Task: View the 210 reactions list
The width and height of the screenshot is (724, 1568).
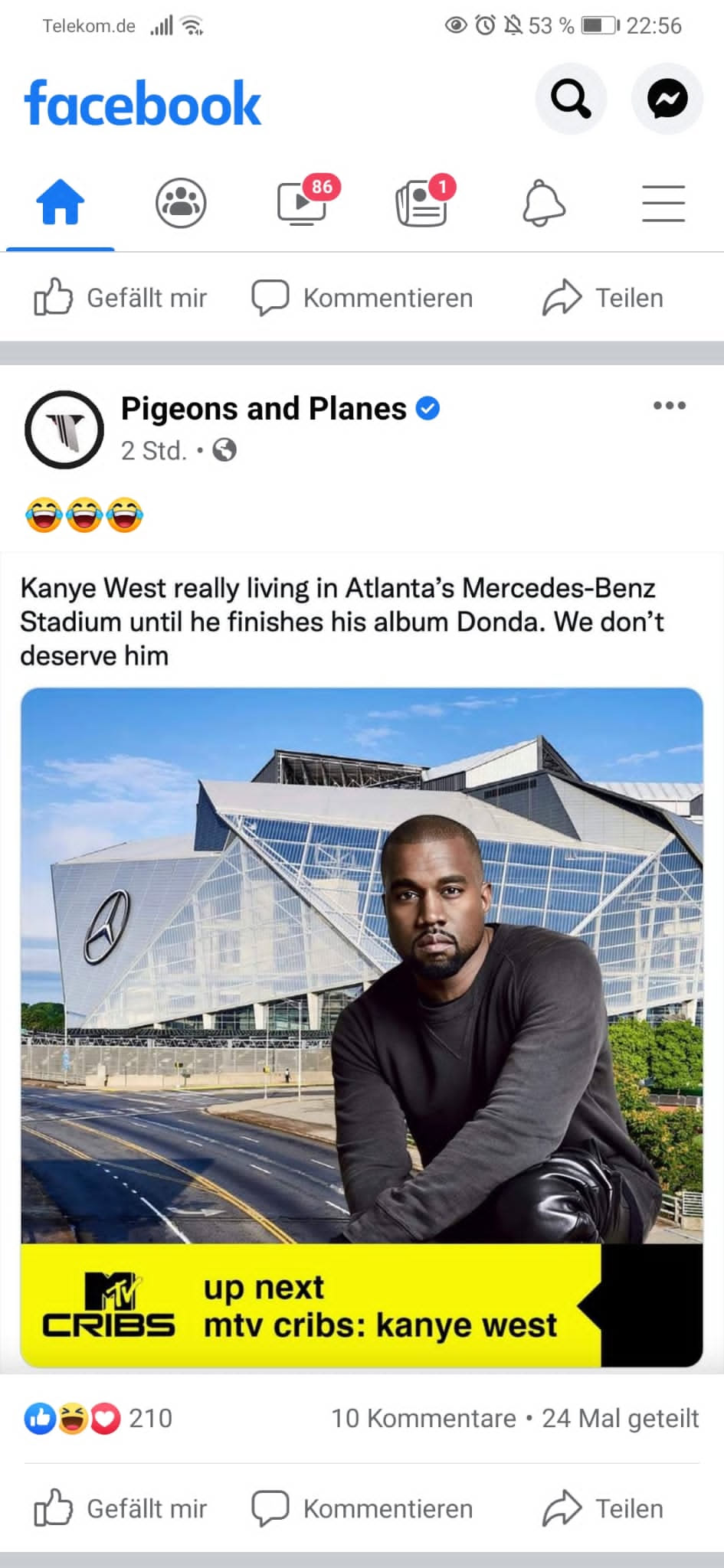Action: pos(98,1419)
